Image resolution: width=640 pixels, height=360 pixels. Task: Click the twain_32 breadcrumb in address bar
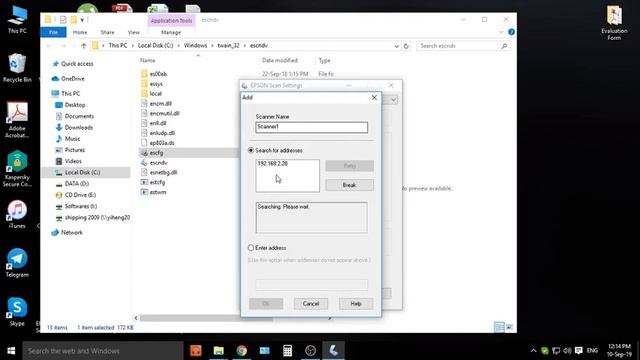[228, 46]
